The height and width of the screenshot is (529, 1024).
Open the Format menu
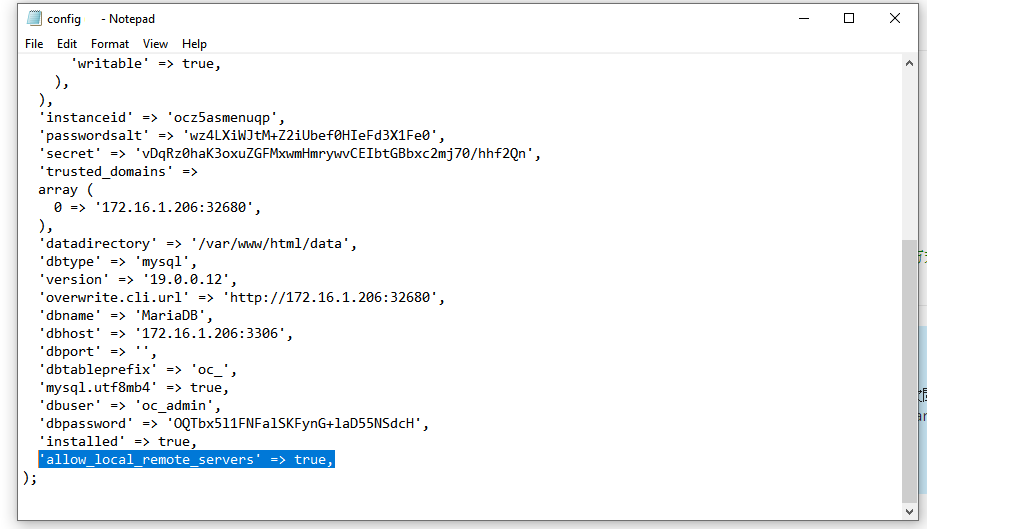[x=110, y=44]
